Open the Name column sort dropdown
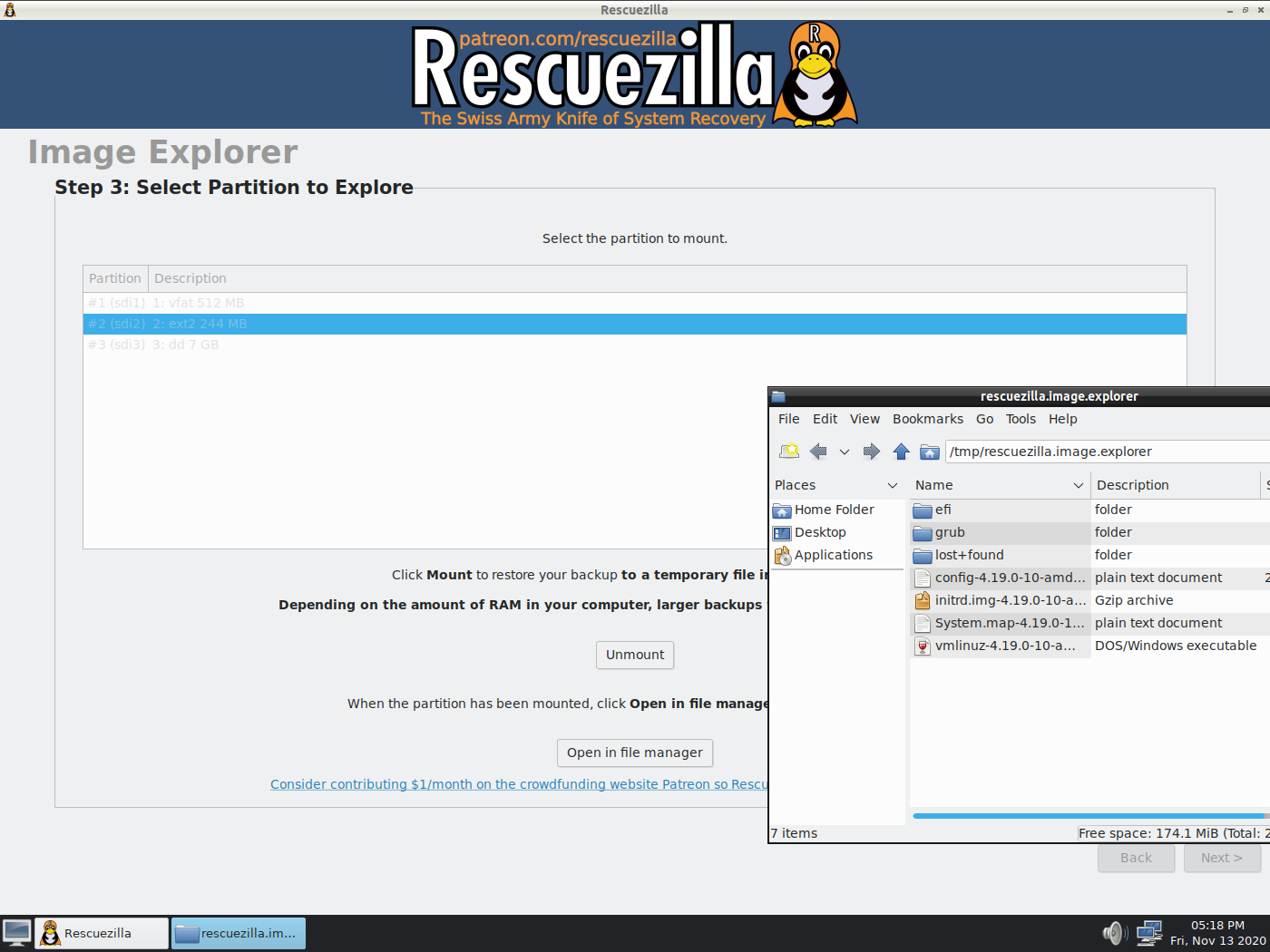The image size is (1270, 952). point(1079,485)
